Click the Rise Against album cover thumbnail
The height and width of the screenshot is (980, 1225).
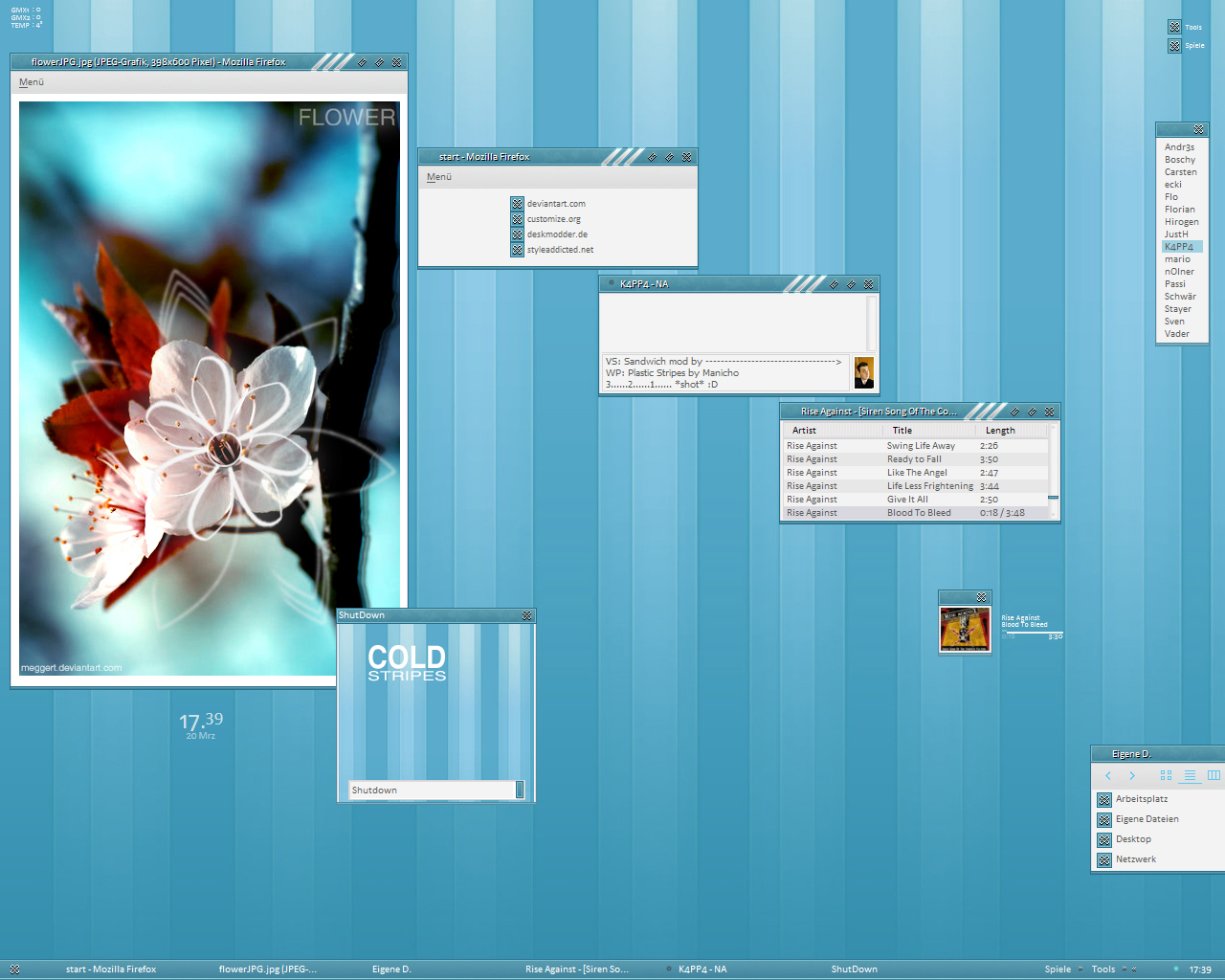pos(965,629)
